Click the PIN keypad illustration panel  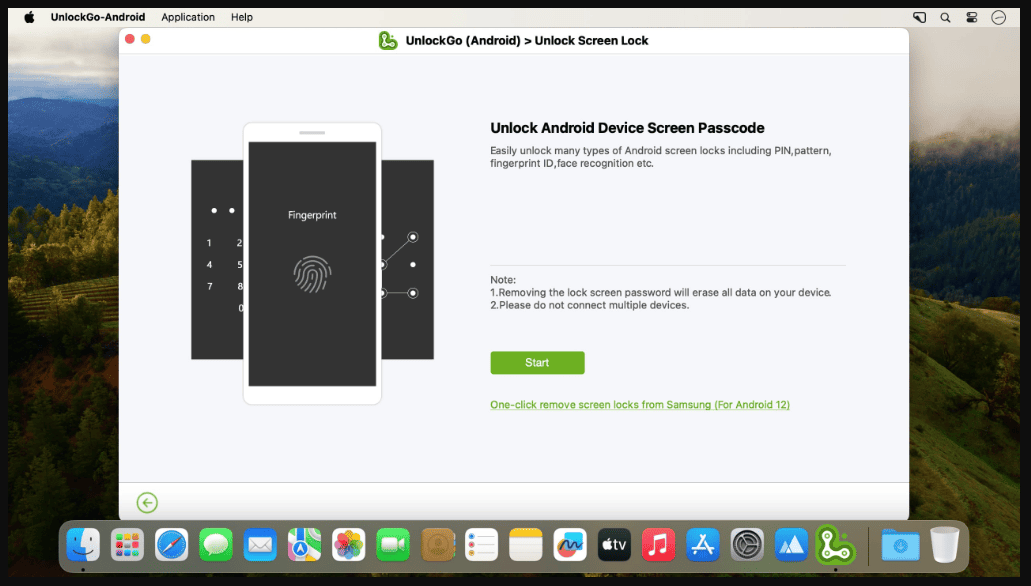217,259
